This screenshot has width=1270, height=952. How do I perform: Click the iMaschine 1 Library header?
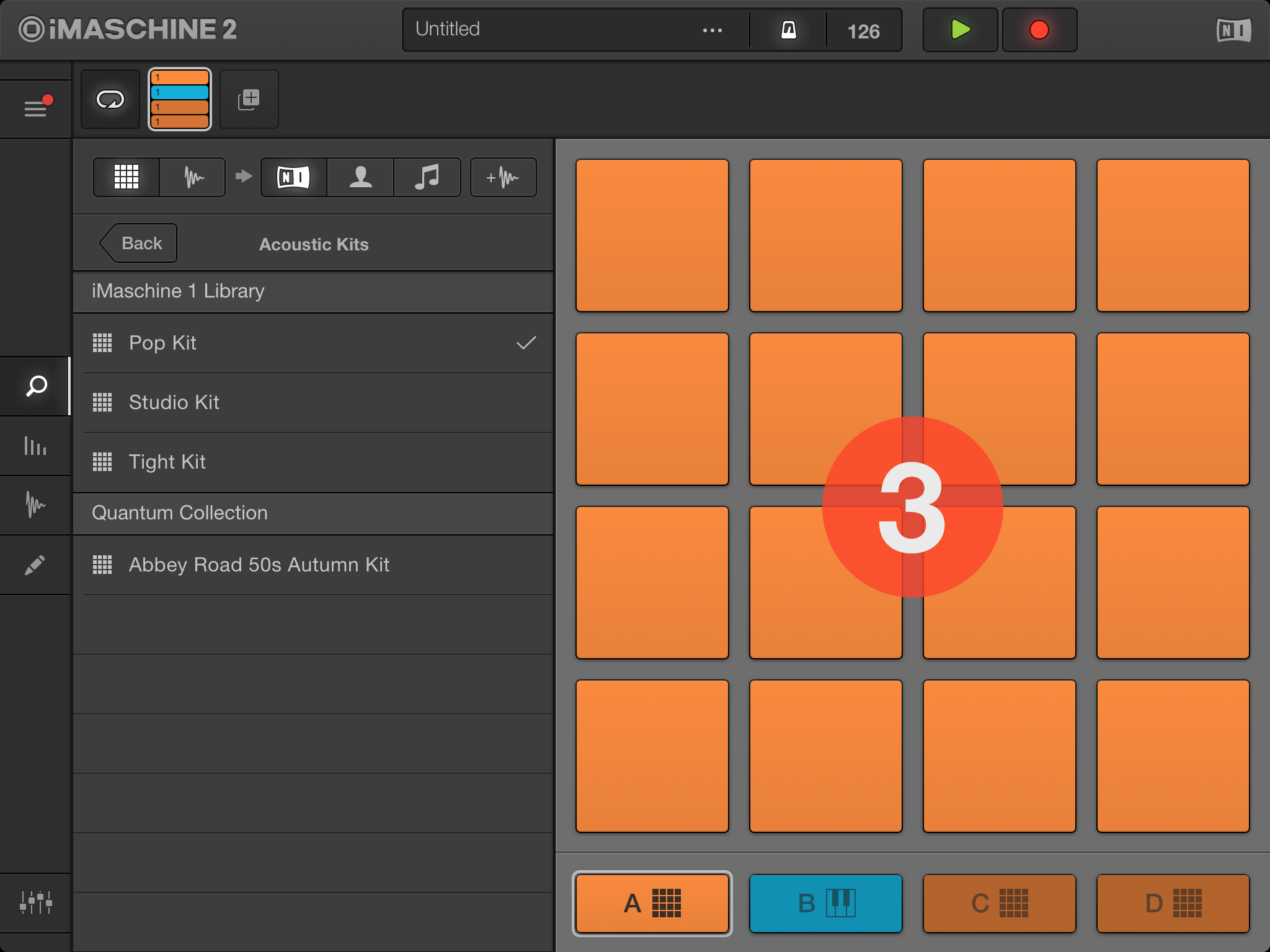[x=313, y=291]
